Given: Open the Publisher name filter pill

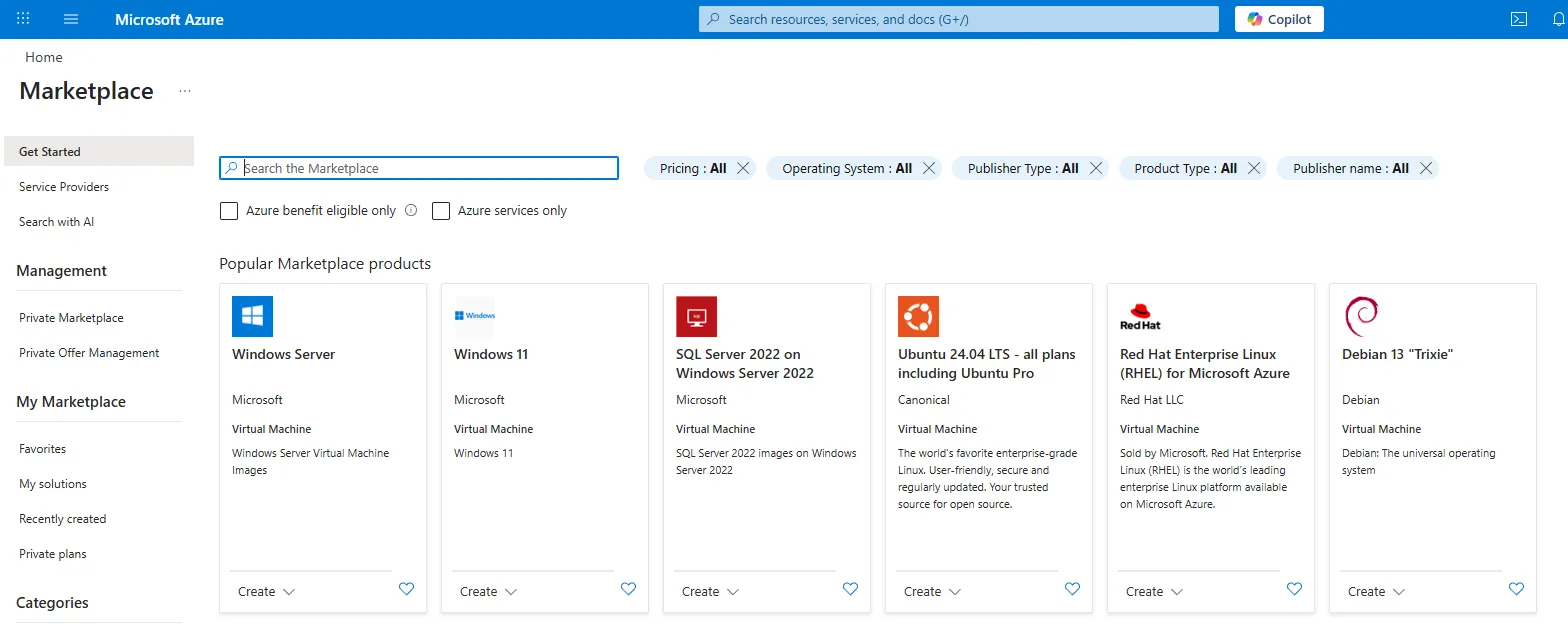Looking at the screenshot, I should [x=1351, y=168].
